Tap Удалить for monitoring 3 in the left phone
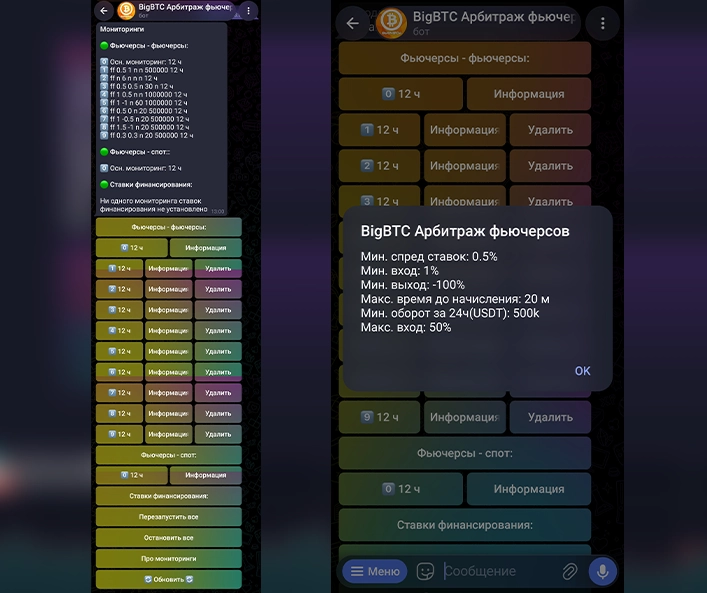Image resolution: width=707 pixels, height=593 pixels. [x=218, y=310]
